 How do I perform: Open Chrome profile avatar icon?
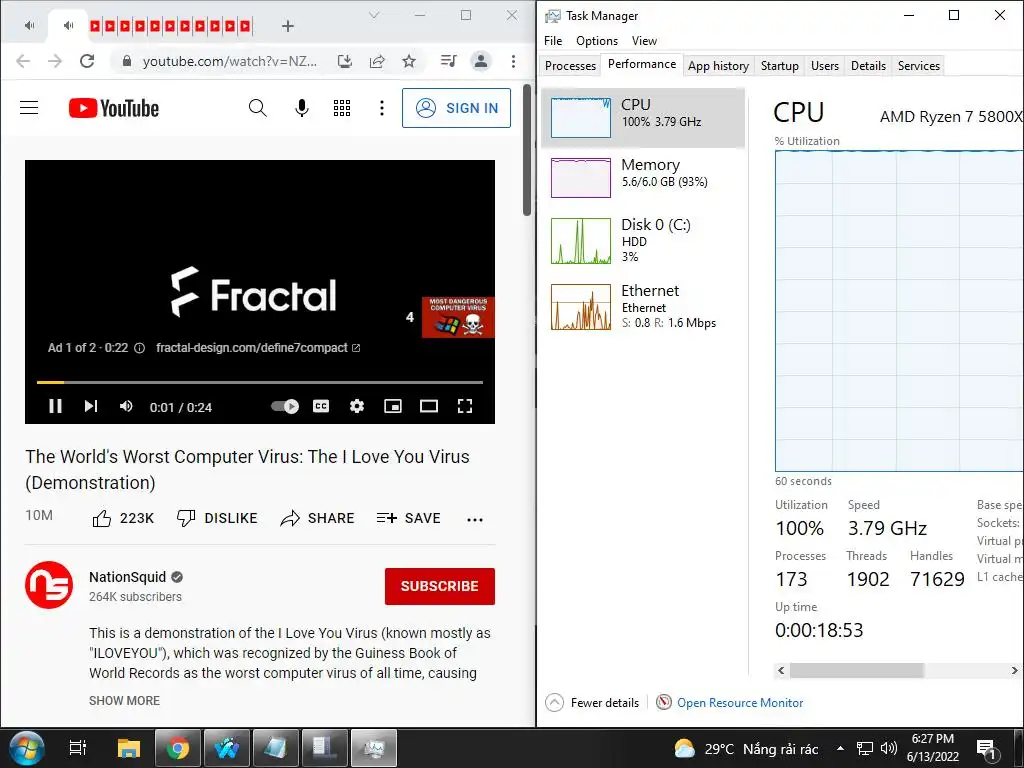point(481,61)
